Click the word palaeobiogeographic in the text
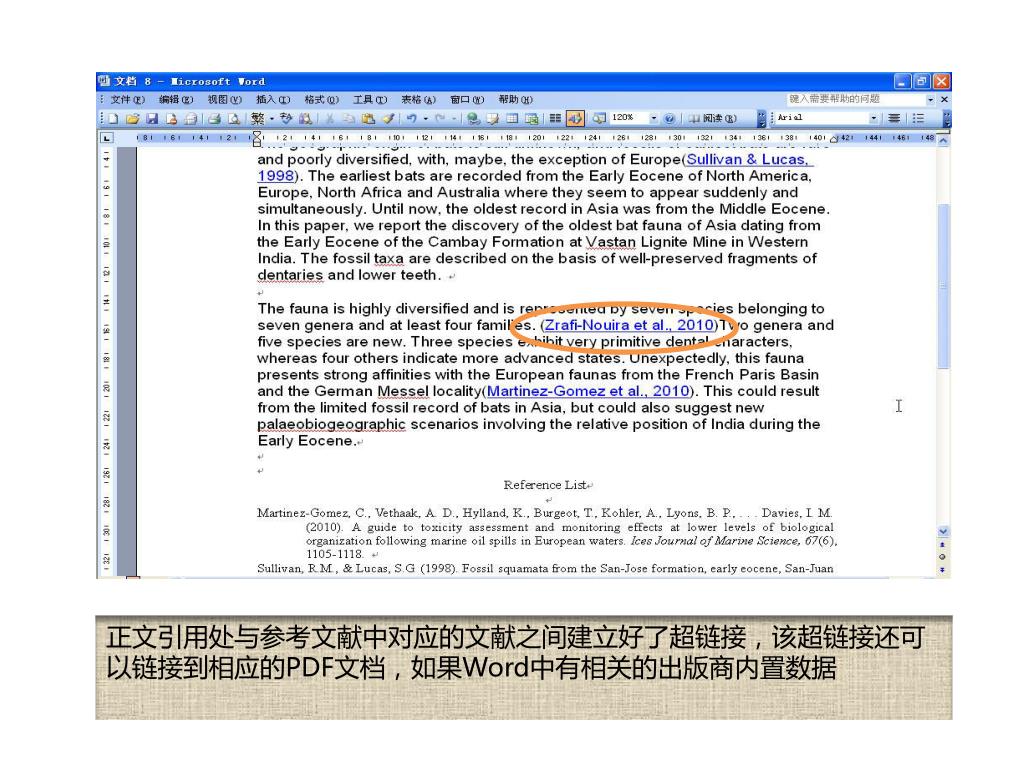The width and height of the screenshot is (1024, 768). point(332,424)
